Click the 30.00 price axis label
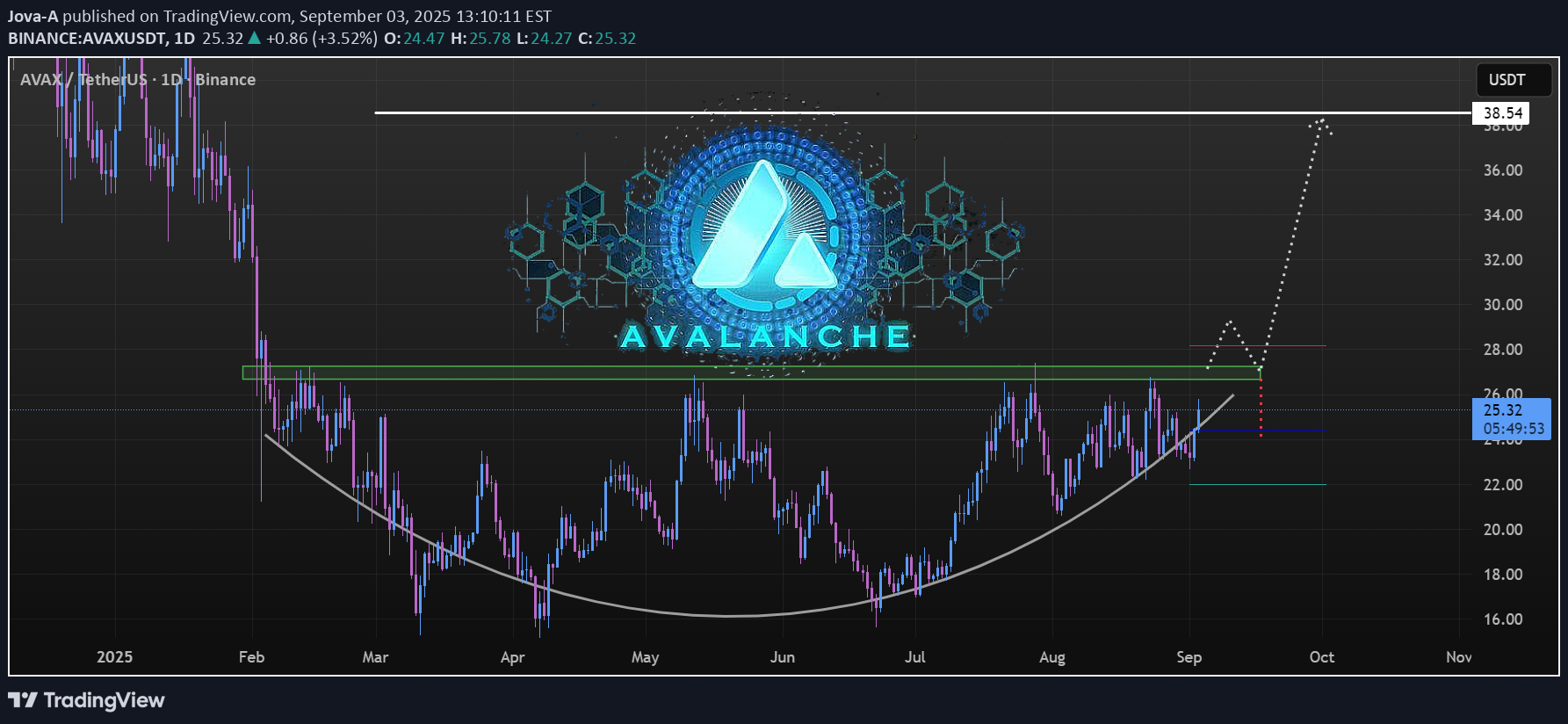Image resolution: width=1568 pixels, height=724 pixels. 1503,305
